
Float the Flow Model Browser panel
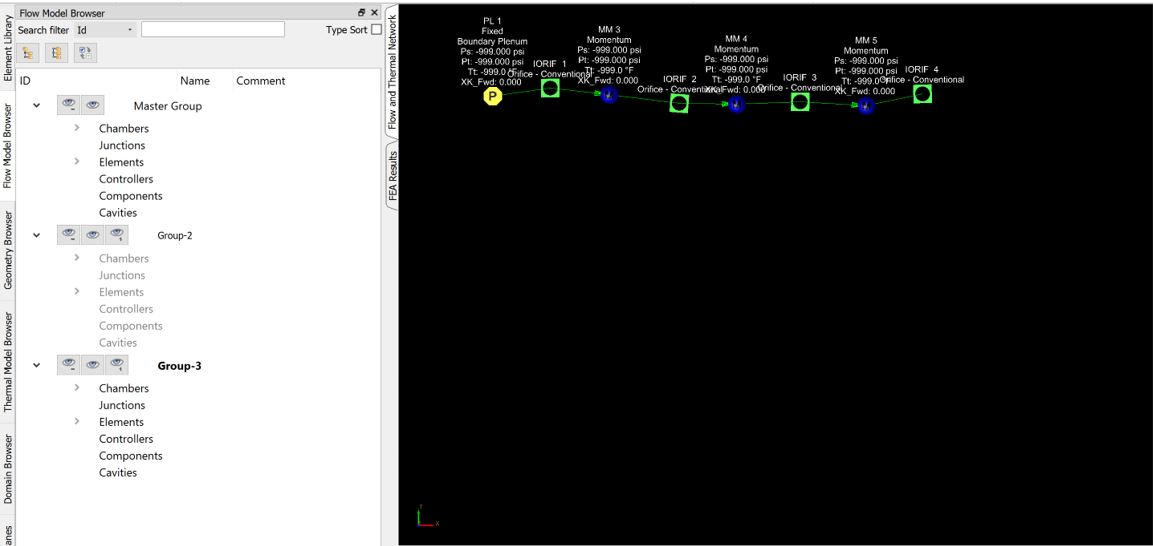tap(361, 13)
